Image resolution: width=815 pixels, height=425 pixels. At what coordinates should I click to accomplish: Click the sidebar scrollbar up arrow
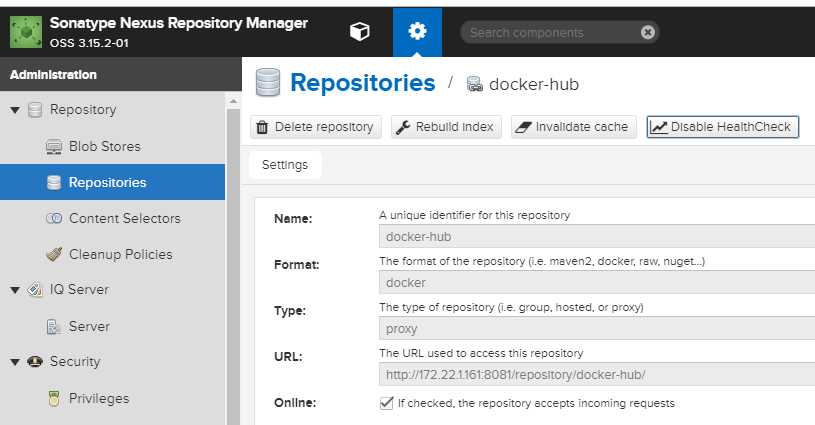pos(233,101)
